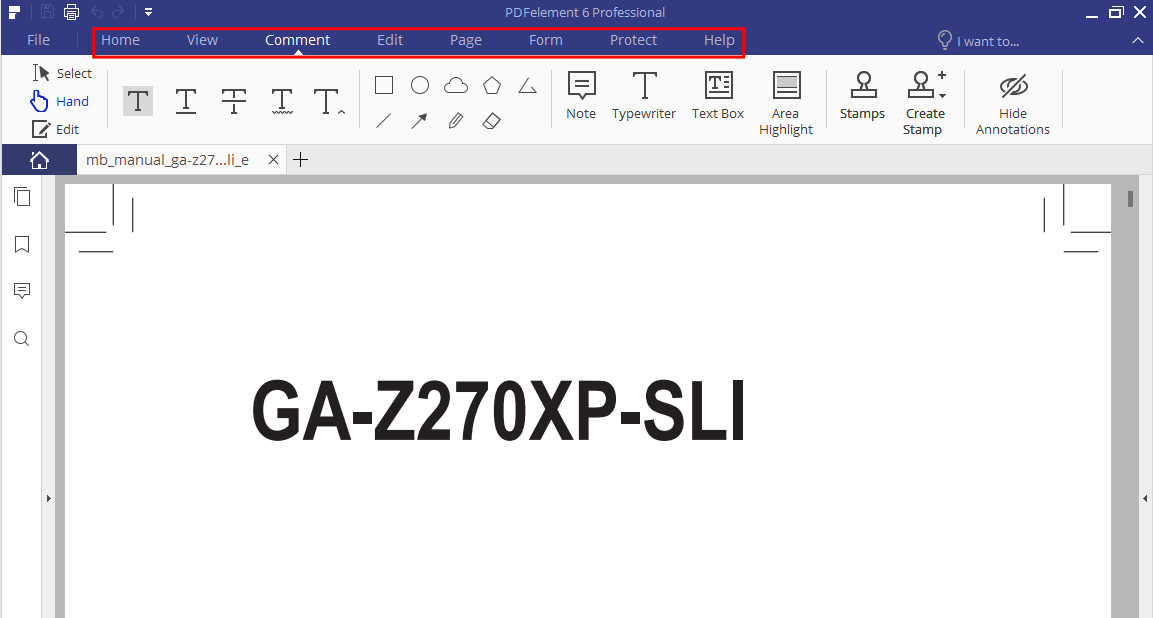This screenshot has width=1153, height=618.
Task: Add a Note comment
Action: coord(581,96)
